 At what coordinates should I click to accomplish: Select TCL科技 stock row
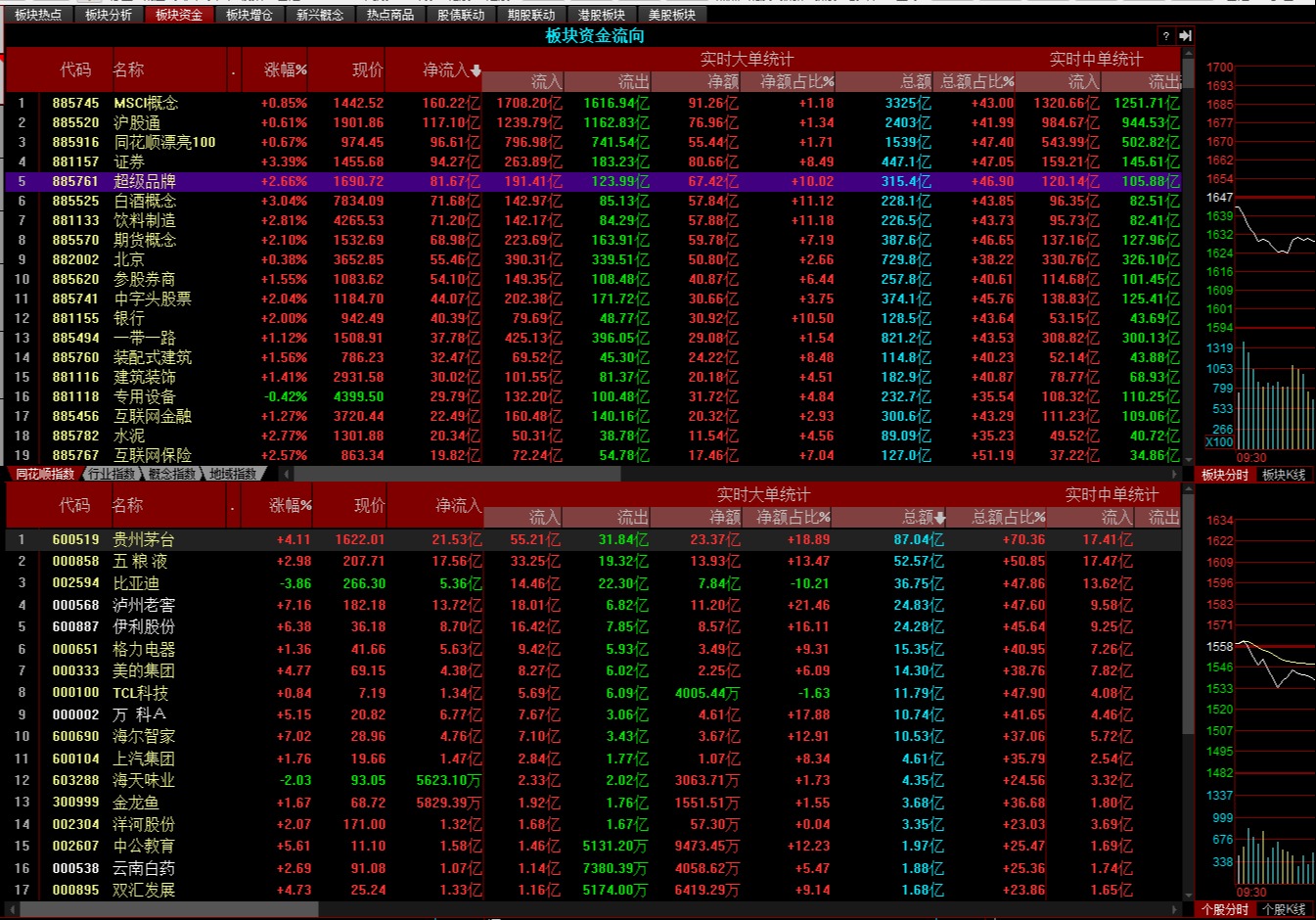click(x=593, y=693)
